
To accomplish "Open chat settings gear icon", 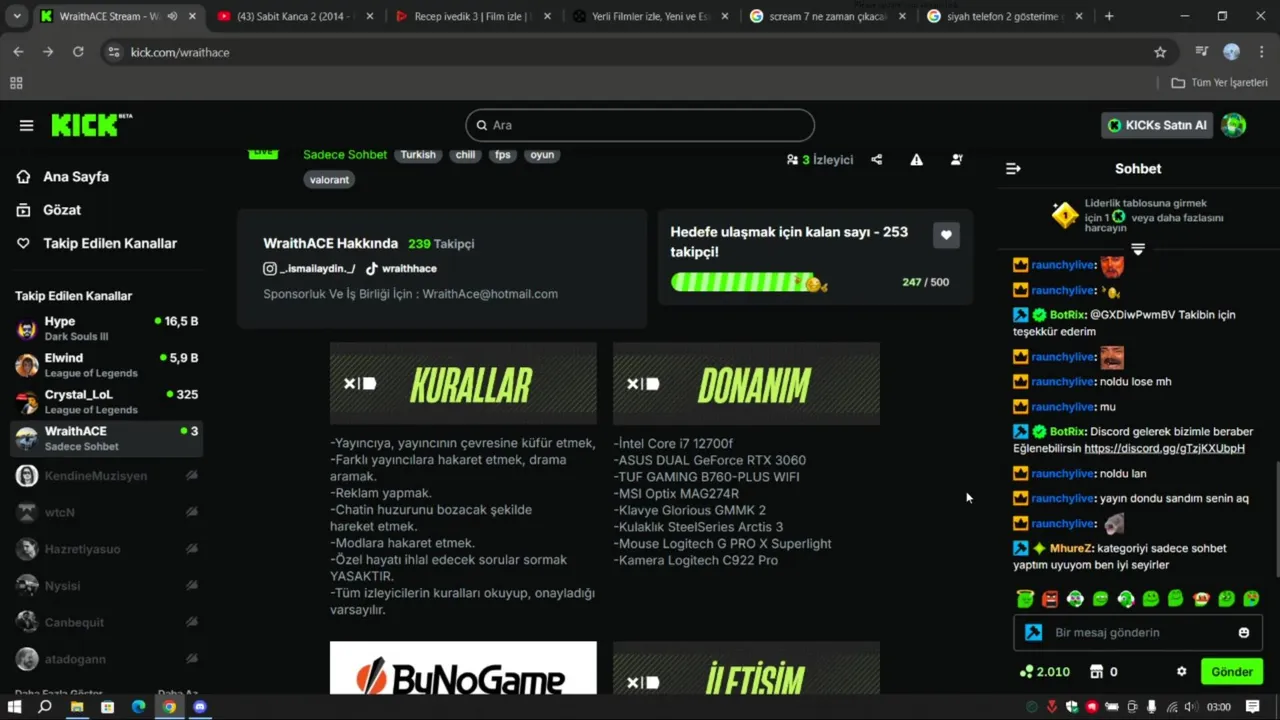I will [x=1181, y=672].
